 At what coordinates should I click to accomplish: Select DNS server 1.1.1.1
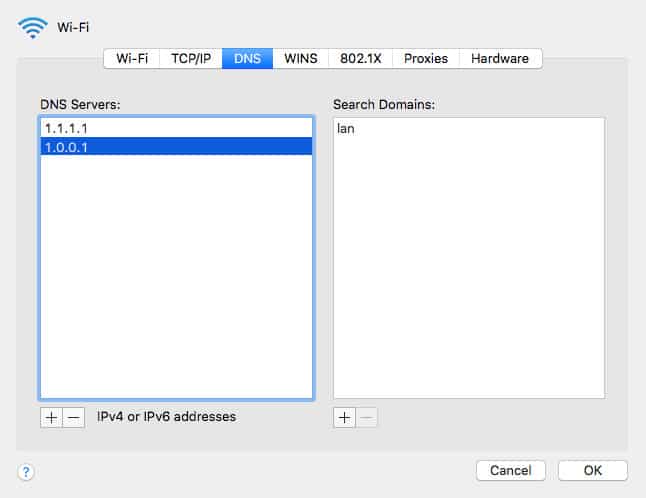point(176,129)
